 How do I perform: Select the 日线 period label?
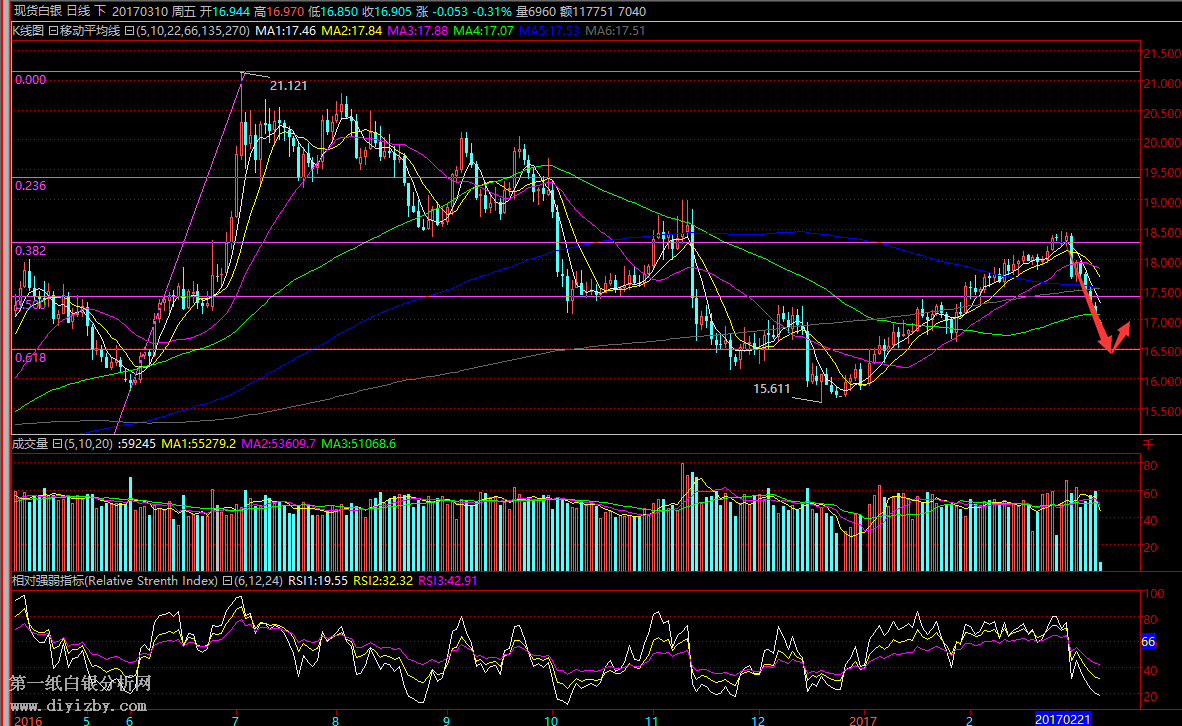click(x=79, y=11)
